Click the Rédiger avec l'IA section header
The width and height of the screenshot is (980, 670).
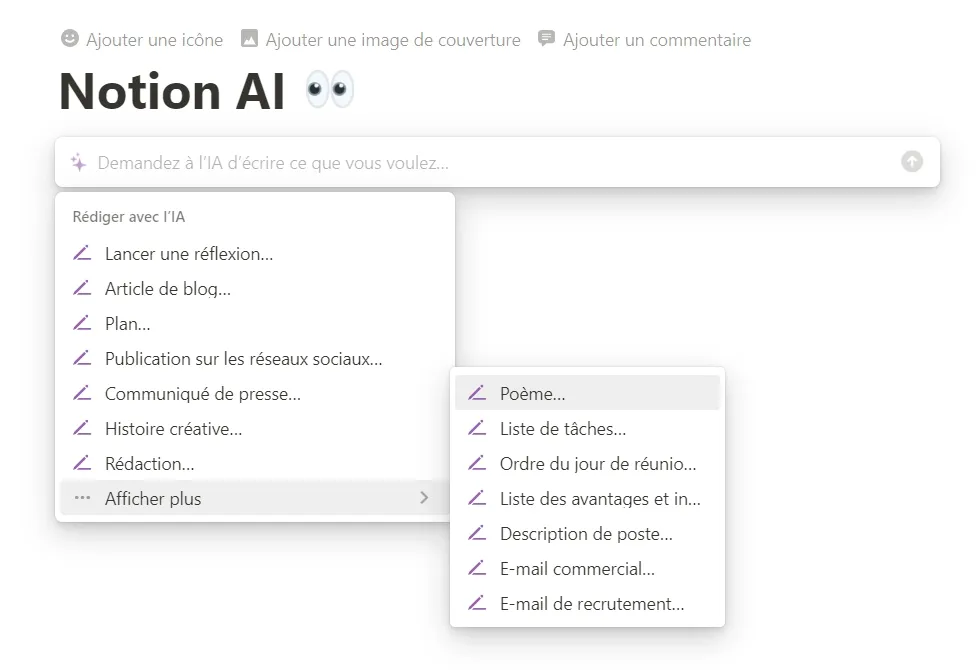point(129,217)
